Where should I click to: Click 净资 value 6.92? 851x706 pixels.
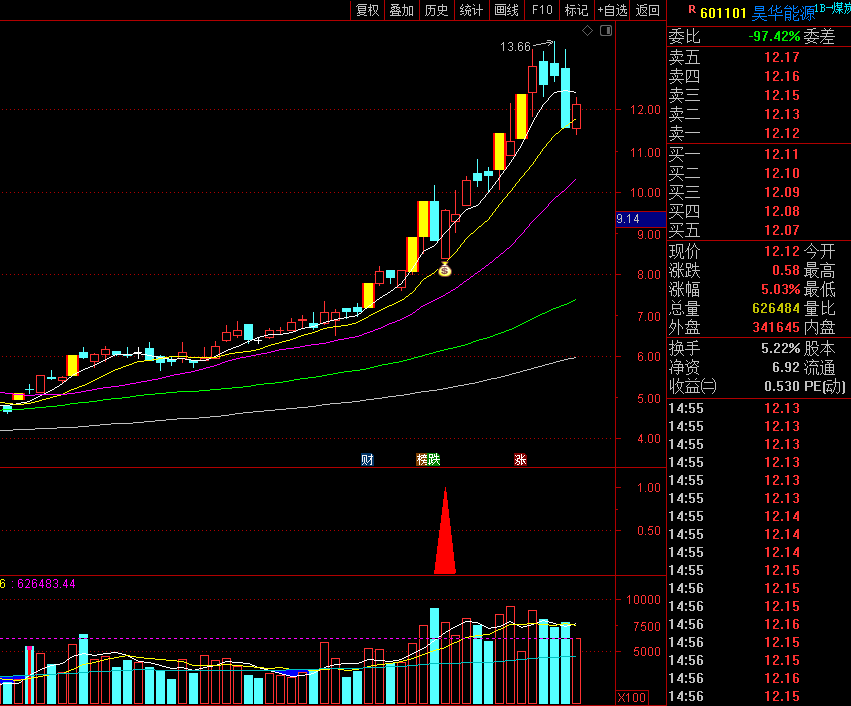(x=785, y=367)
